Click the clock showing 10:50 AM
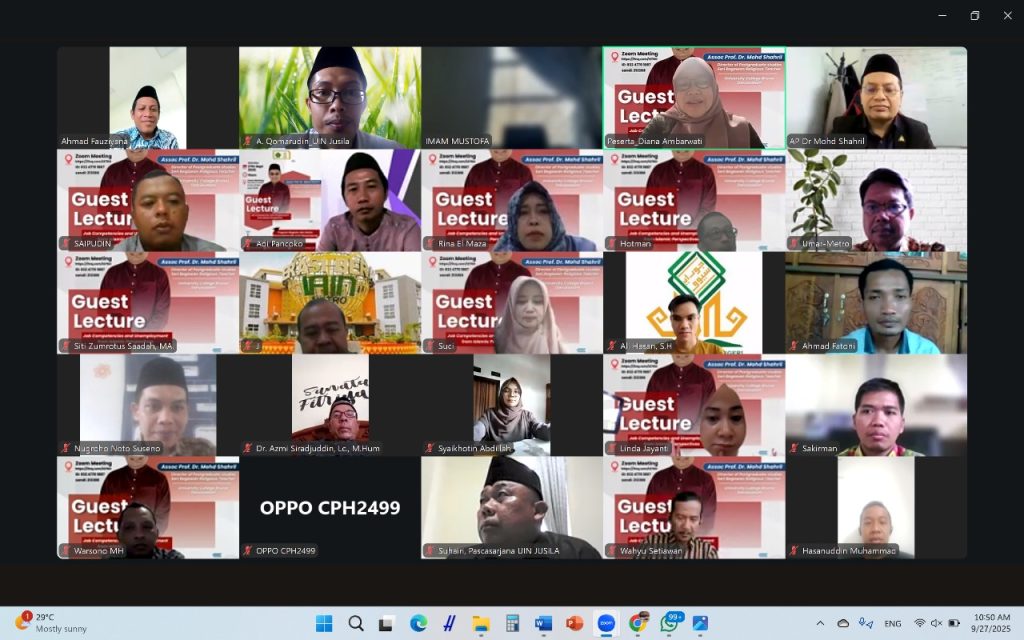This screenshot has height=640, width=1024. click(x=990, y=623)
